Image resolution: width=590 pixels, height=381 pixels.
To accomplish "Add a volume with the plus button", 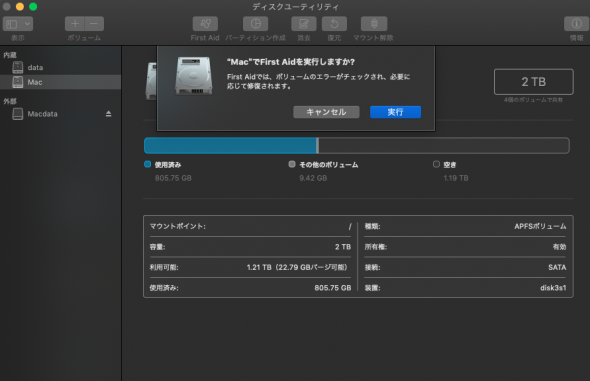I will [75, 24].
